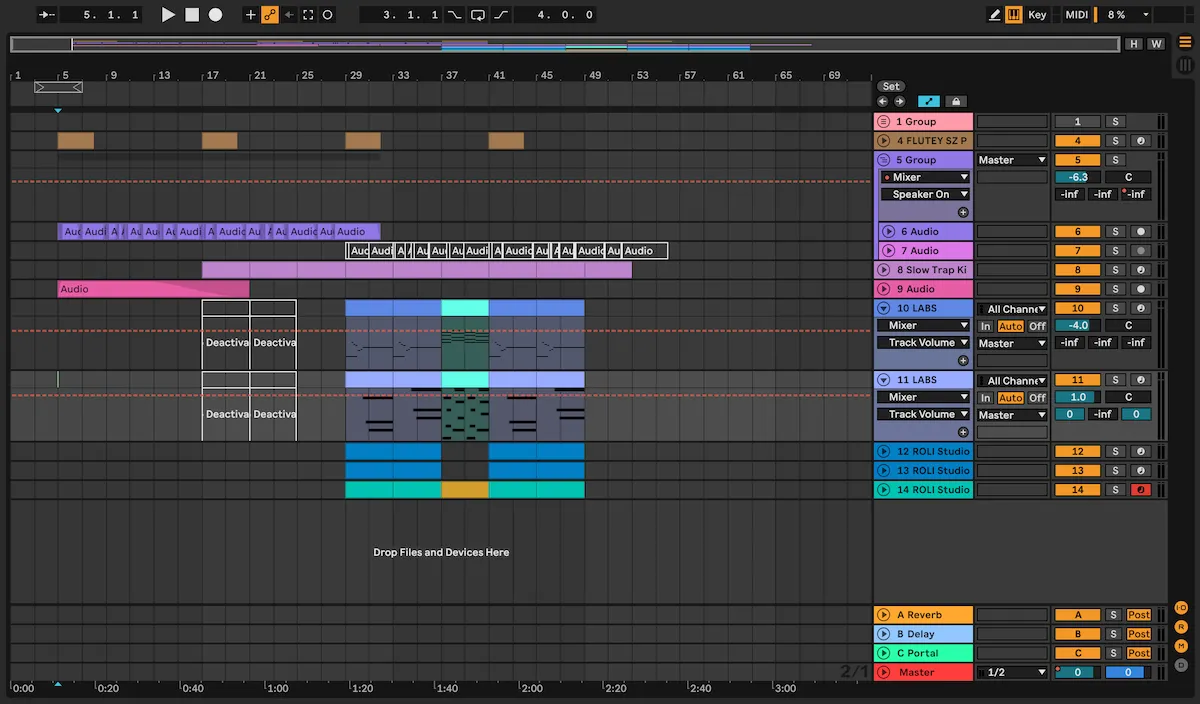1200x704 pixels.
Task: Collapse the 11 LABS track
Action: (883, 380)
